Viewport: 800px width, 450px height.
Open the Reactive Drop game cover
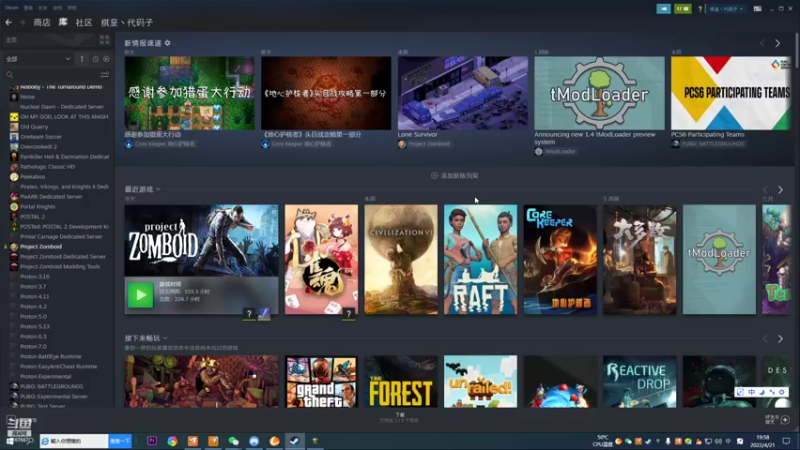(x=640, y=382)
